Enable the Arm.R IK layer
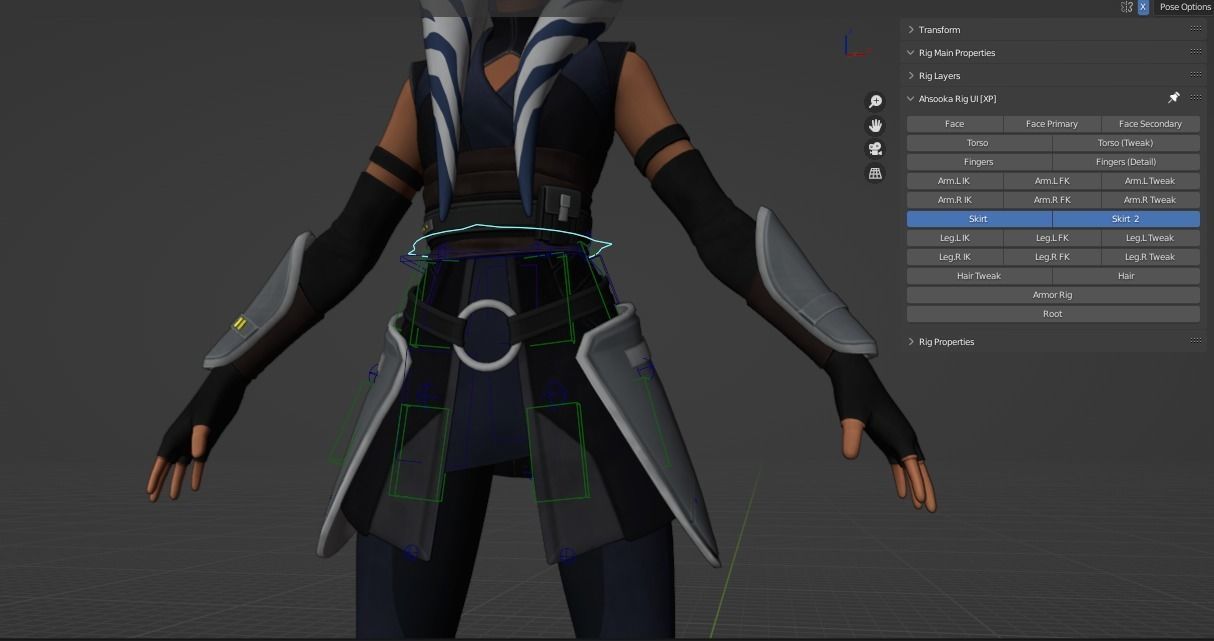The width and height of the screenshot is (1214, 641). click(955, 200)
